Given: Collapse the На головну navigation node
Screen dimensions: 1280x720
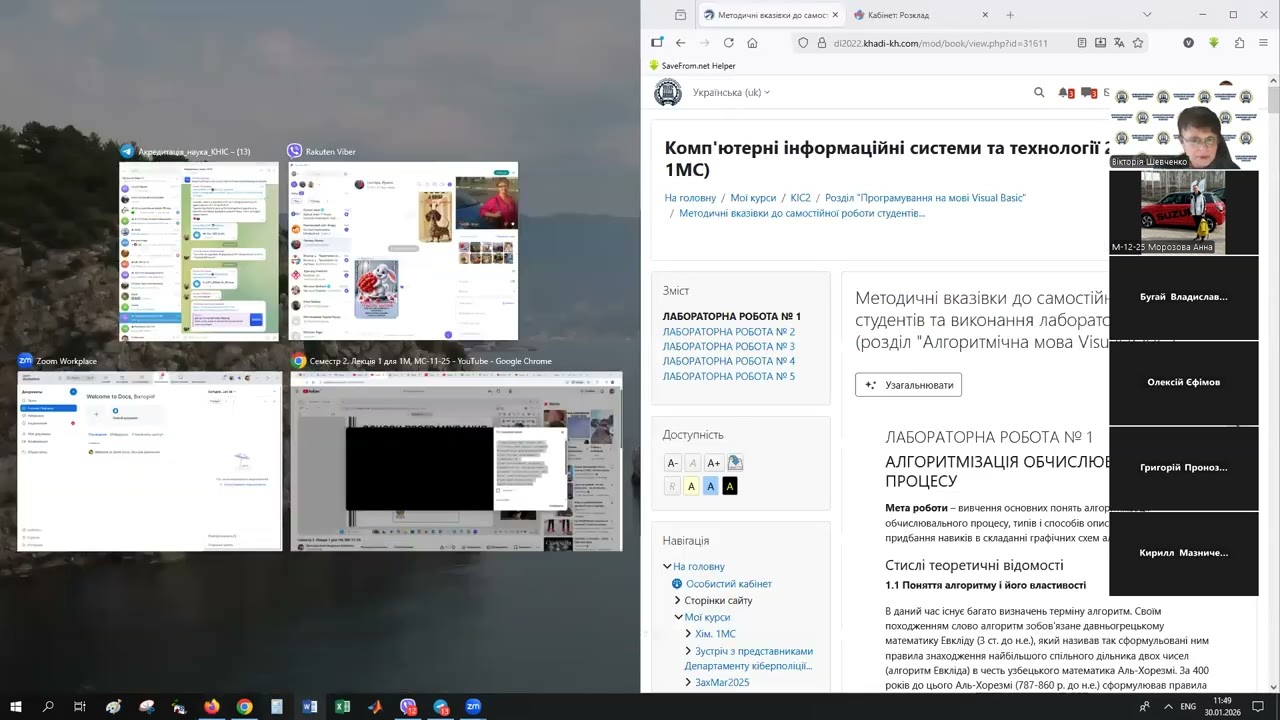Looking at the screenshot, I should coord(667,566).
